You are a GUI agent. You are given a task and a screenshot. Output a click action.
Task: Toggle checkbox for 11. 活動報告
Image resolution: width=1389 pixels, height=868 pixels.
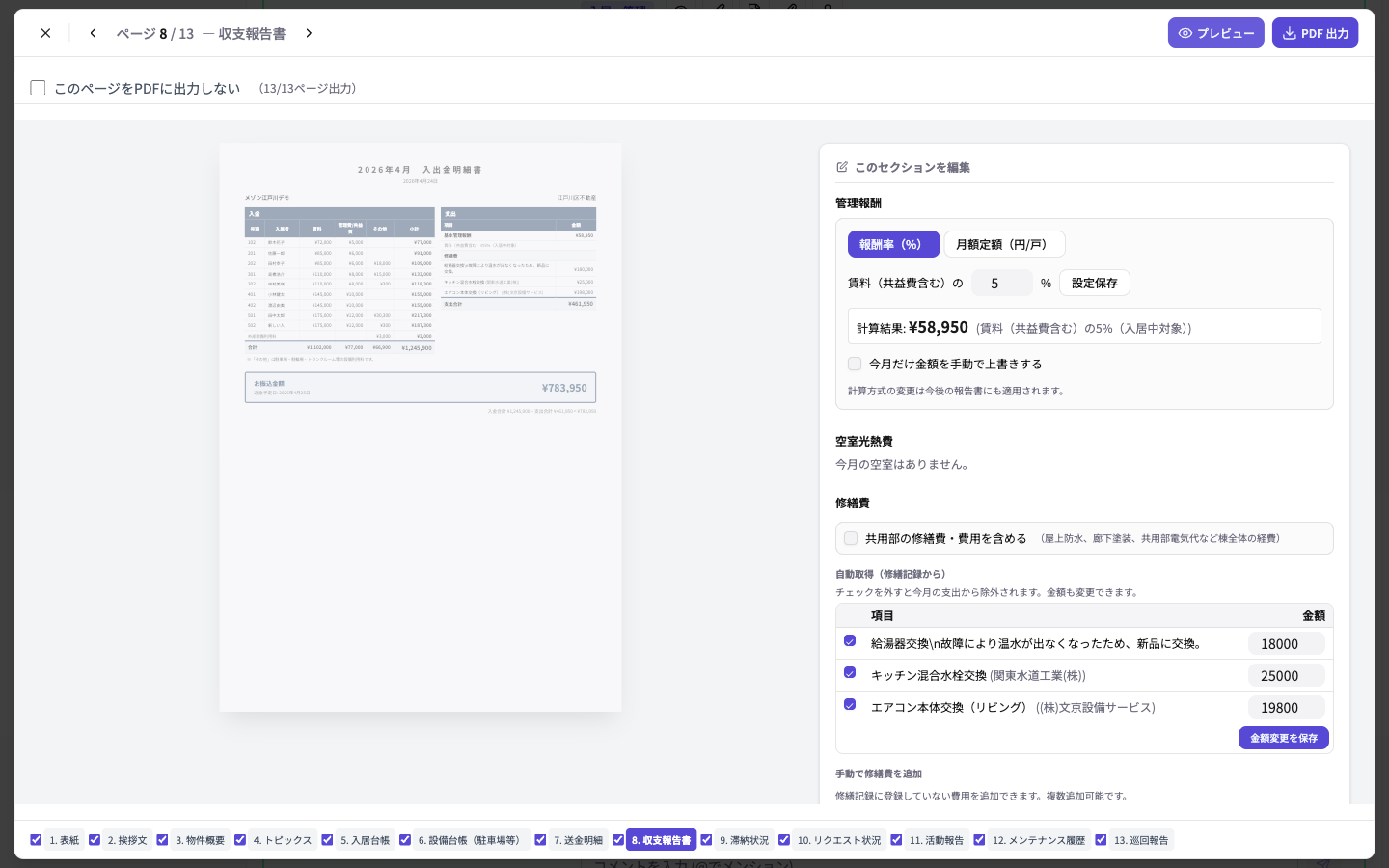tap(896, 840)
